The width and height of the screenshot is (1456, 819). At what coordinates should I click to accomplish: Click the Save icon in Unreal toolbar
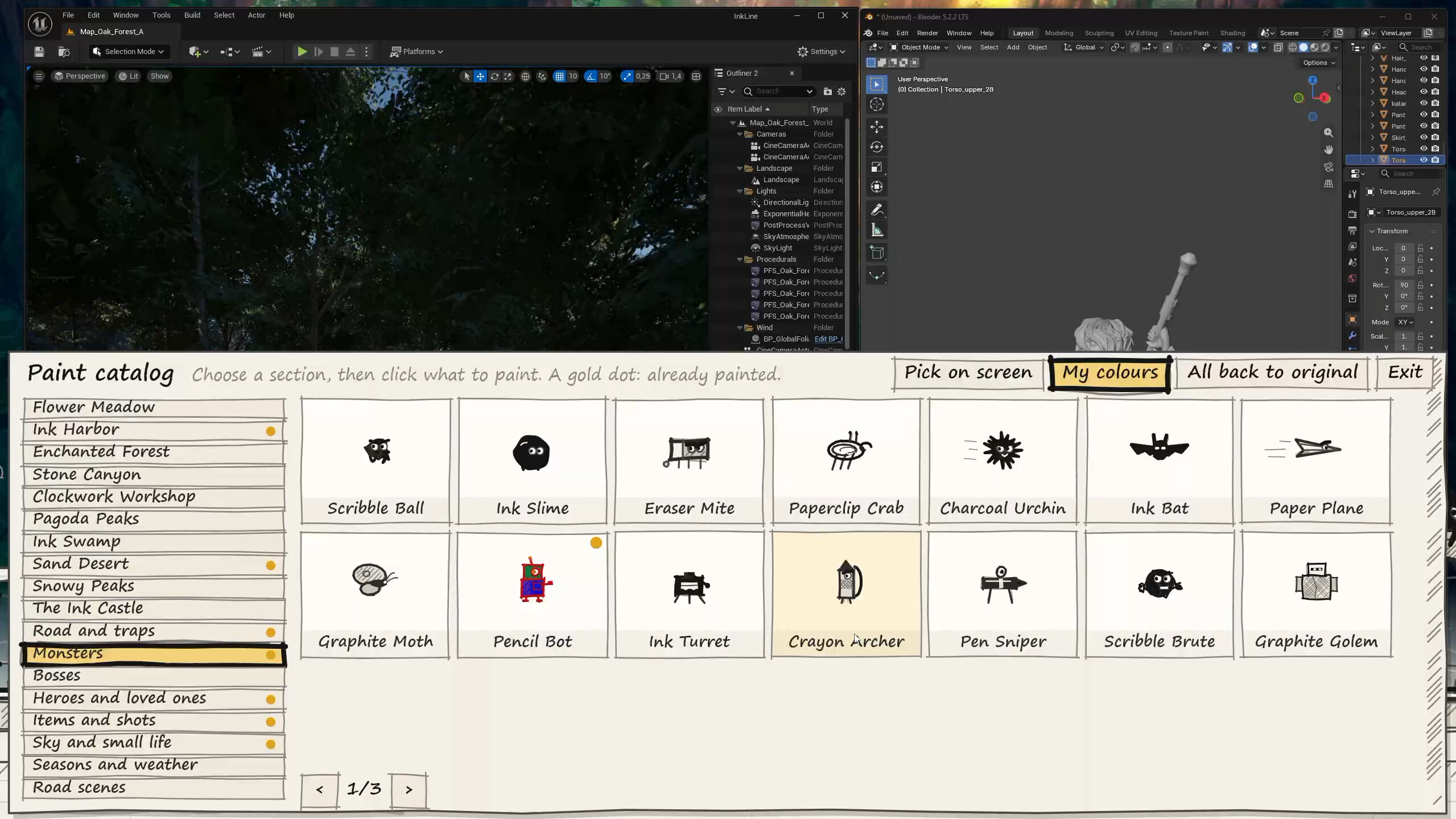(39, 52)
